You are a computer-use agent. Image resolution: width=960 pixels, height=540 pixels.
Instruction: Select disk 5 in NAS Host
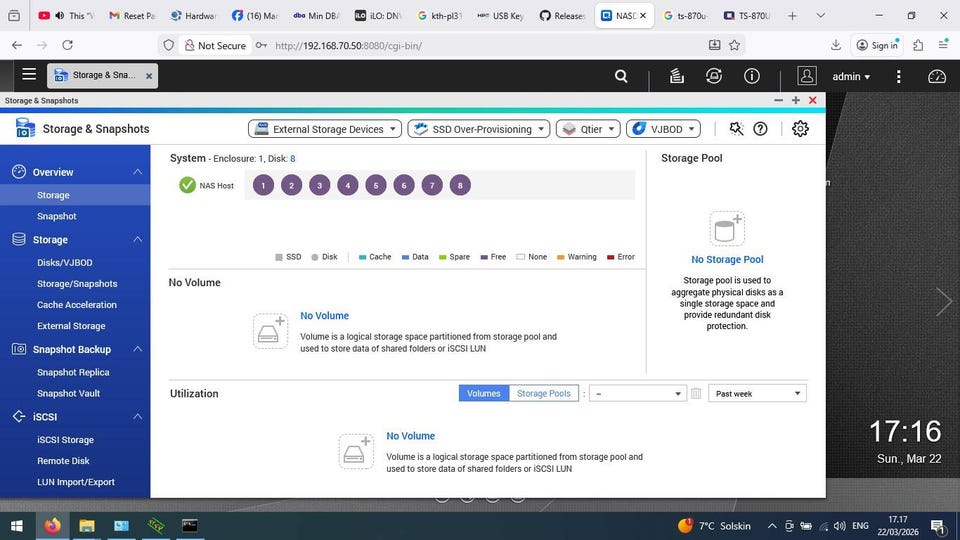[x=376, y=185]
